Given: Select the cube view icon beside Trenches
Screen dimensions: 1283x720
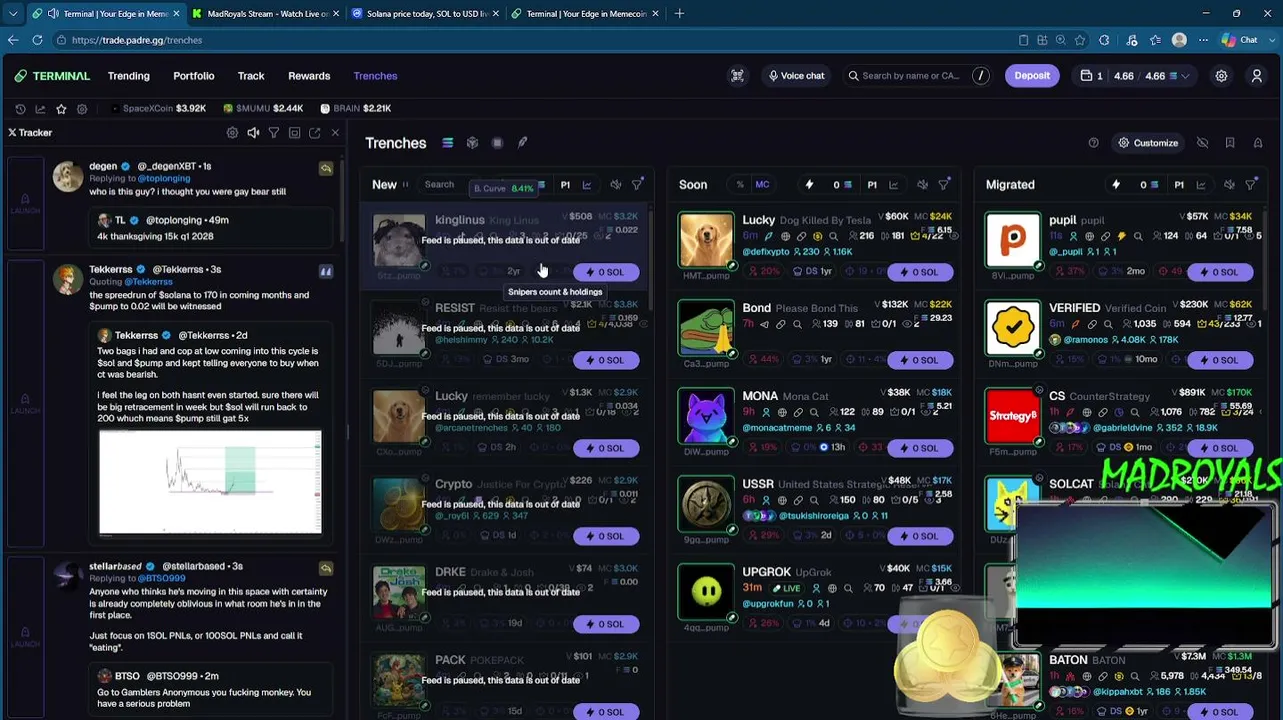Looking at the screenshot, I should [x=472, y=143].
